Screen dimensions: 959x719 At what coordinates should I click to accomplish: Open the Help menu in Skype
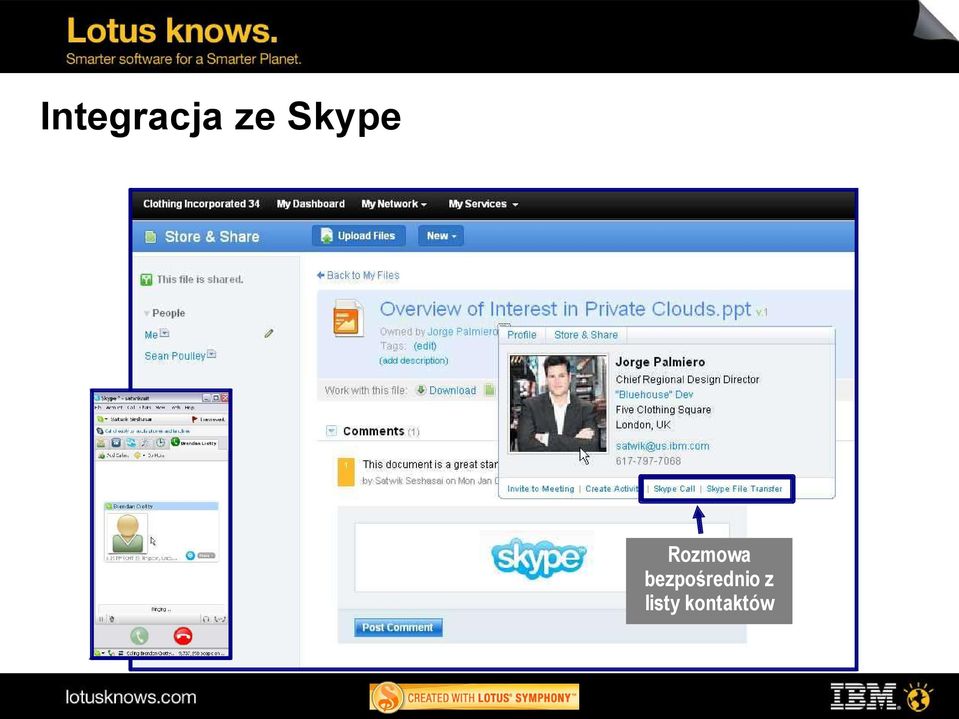(x=189, y=407)
